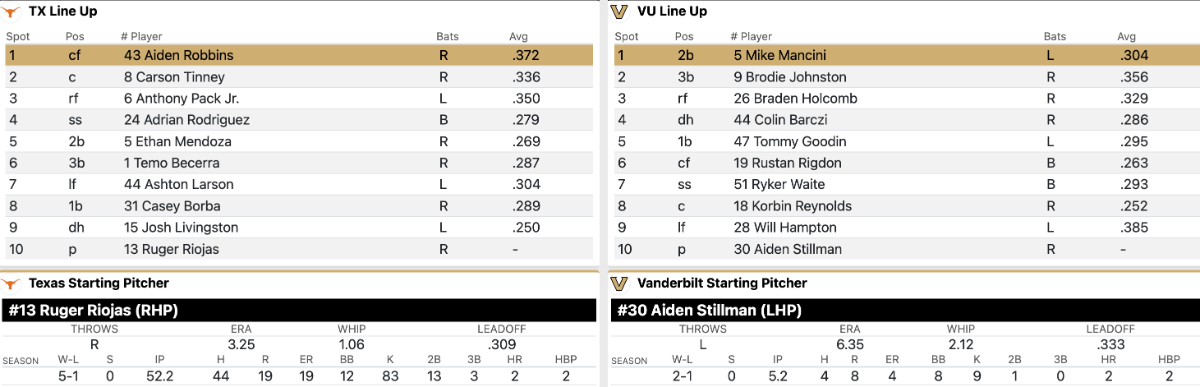Click the Vanderbilt V logo beside VU Line Up
This screenshot has height=387, width=1200.
tap(618, 11)
